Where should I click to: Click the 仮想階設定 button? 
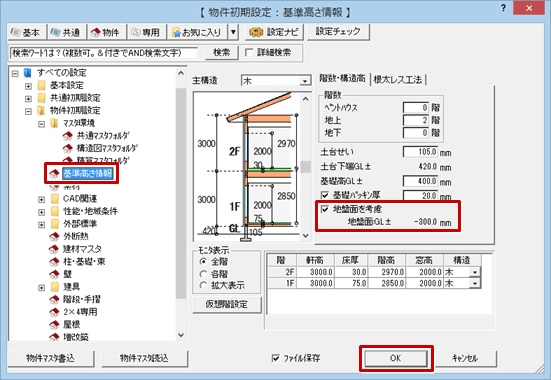click(227, 304)
